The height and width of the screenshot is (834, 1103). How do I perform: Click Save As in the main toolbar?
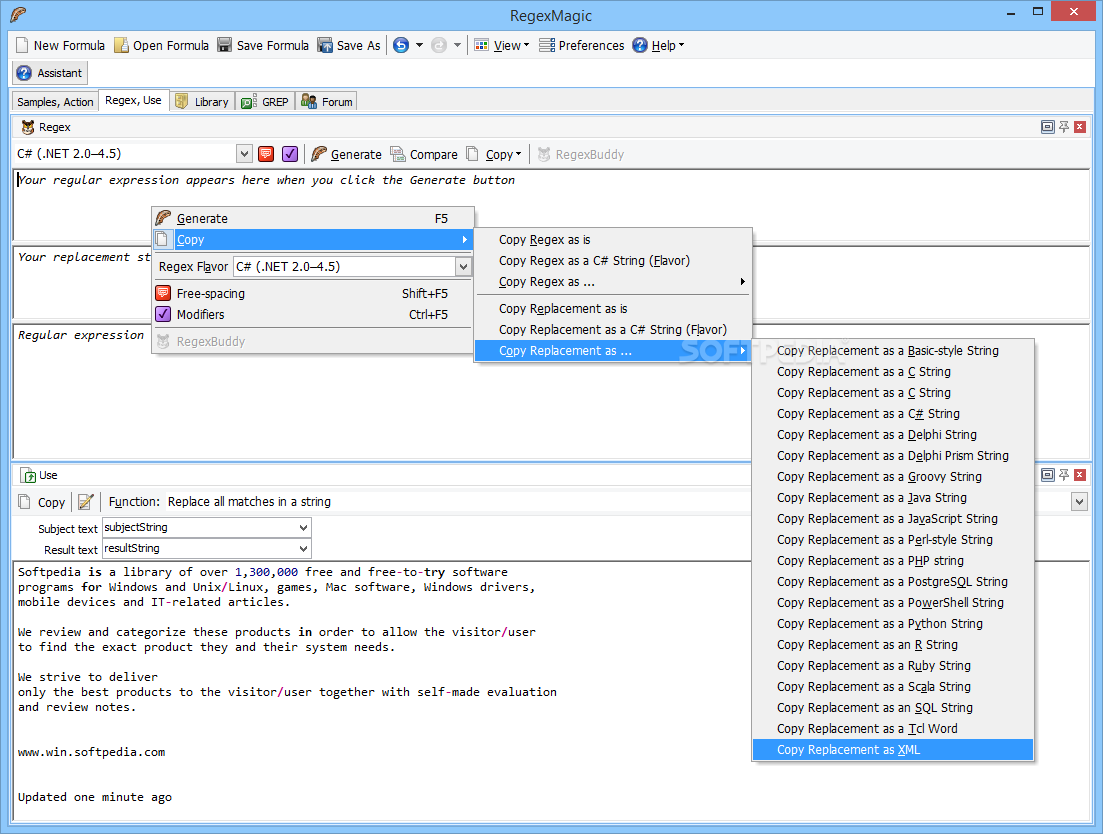pyautogui.click(x=349, y=46)
